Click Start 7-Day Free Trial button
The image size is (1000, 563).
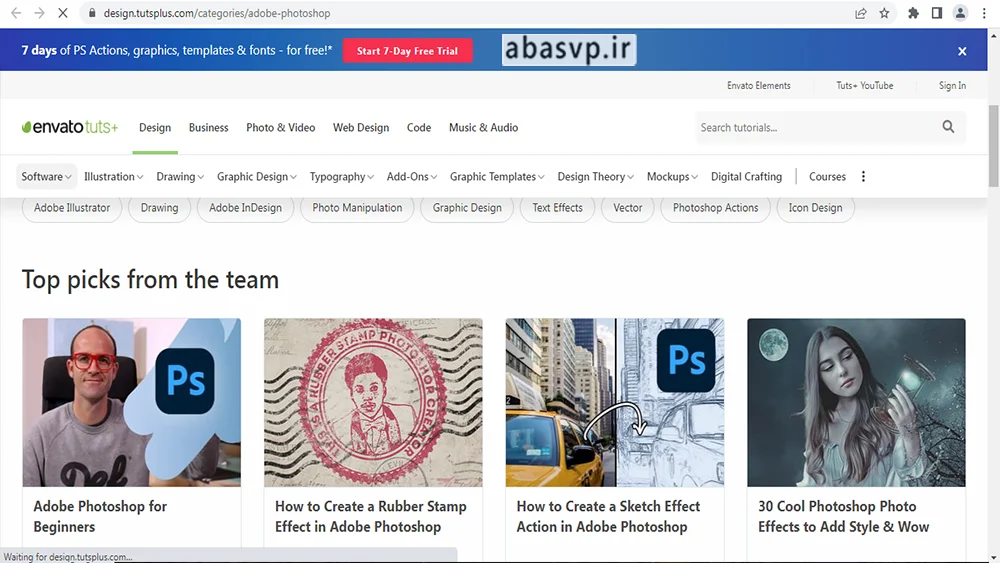point(408,51)
